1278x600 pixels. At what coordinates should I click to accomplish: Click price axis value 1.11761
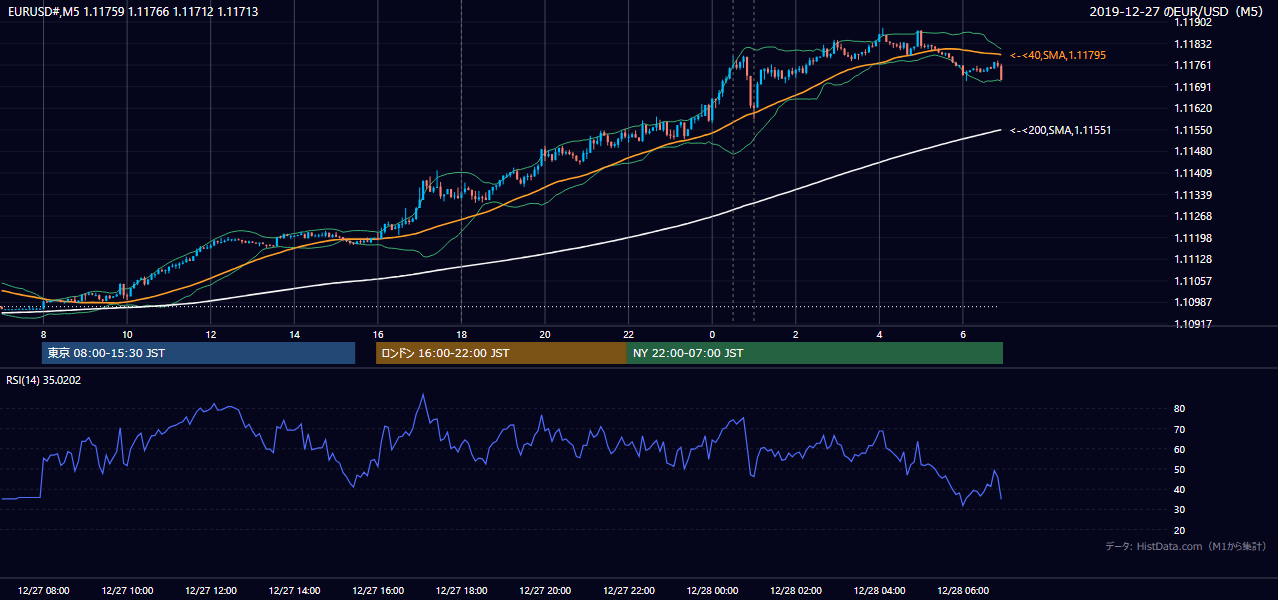[1194, 65]
